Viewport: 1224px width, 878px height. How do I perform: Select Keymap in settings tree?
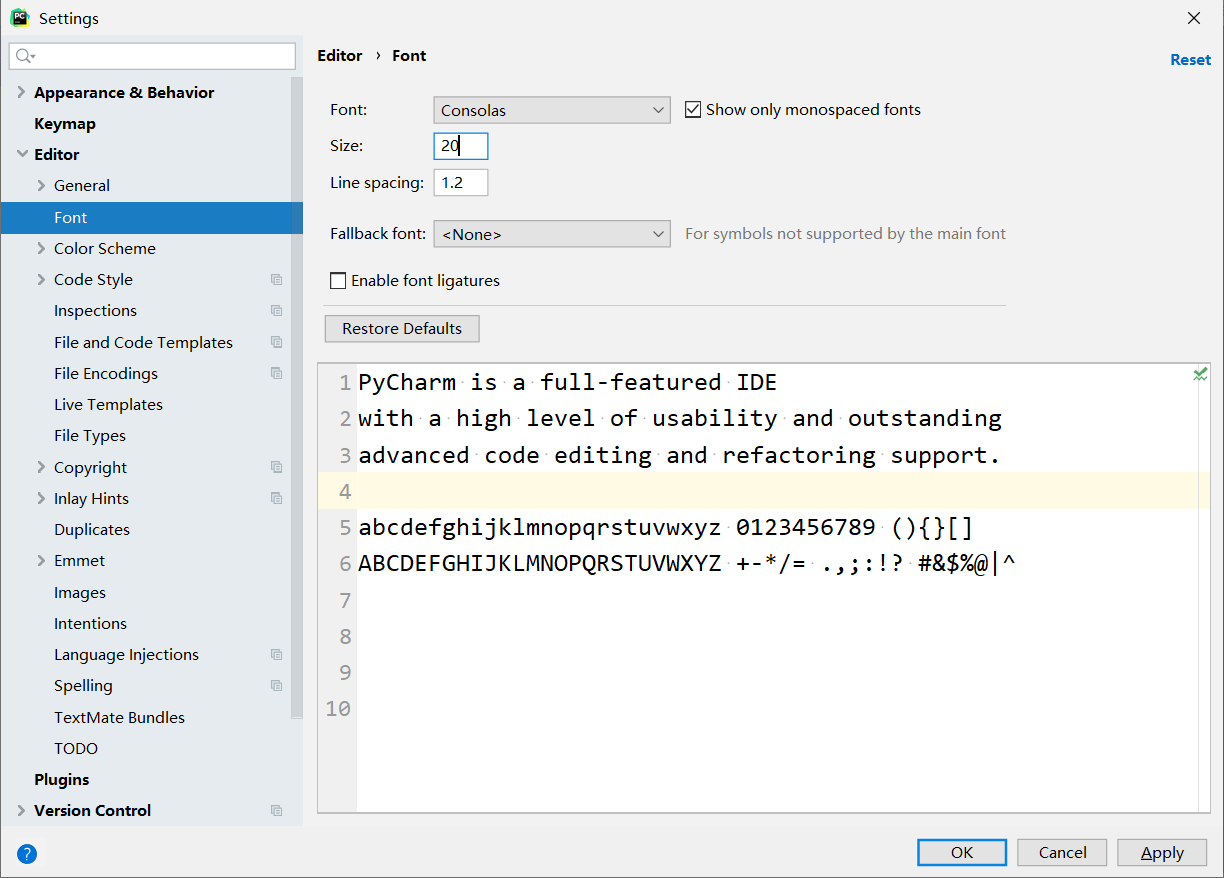click(x=65, y=124)
